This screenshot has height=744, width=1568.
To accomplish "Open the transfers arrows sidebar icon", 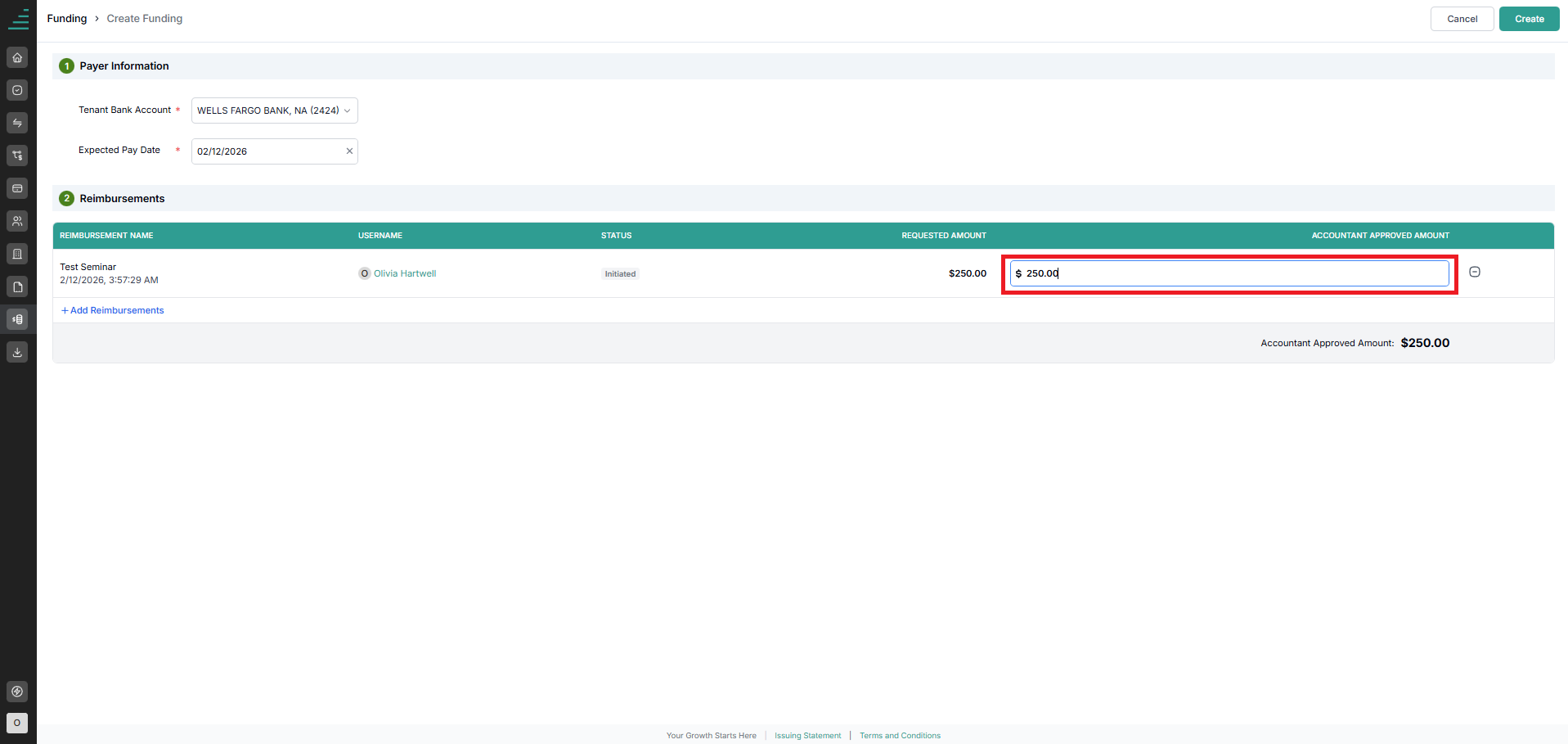I will tap(17, 123).
